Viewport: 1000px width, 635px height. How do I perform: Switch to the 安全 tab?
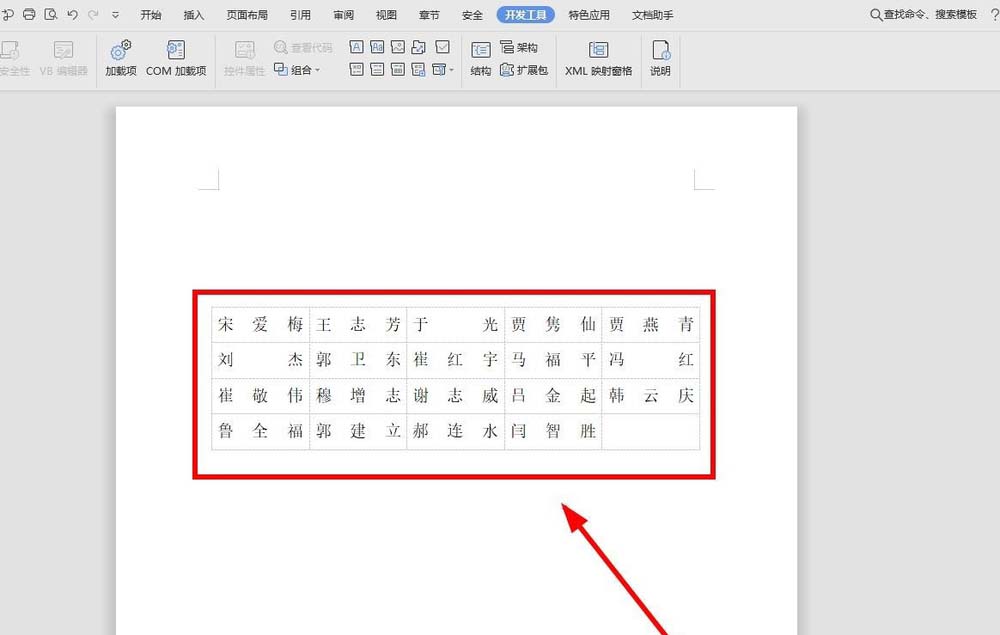click(x=472, y=15)
